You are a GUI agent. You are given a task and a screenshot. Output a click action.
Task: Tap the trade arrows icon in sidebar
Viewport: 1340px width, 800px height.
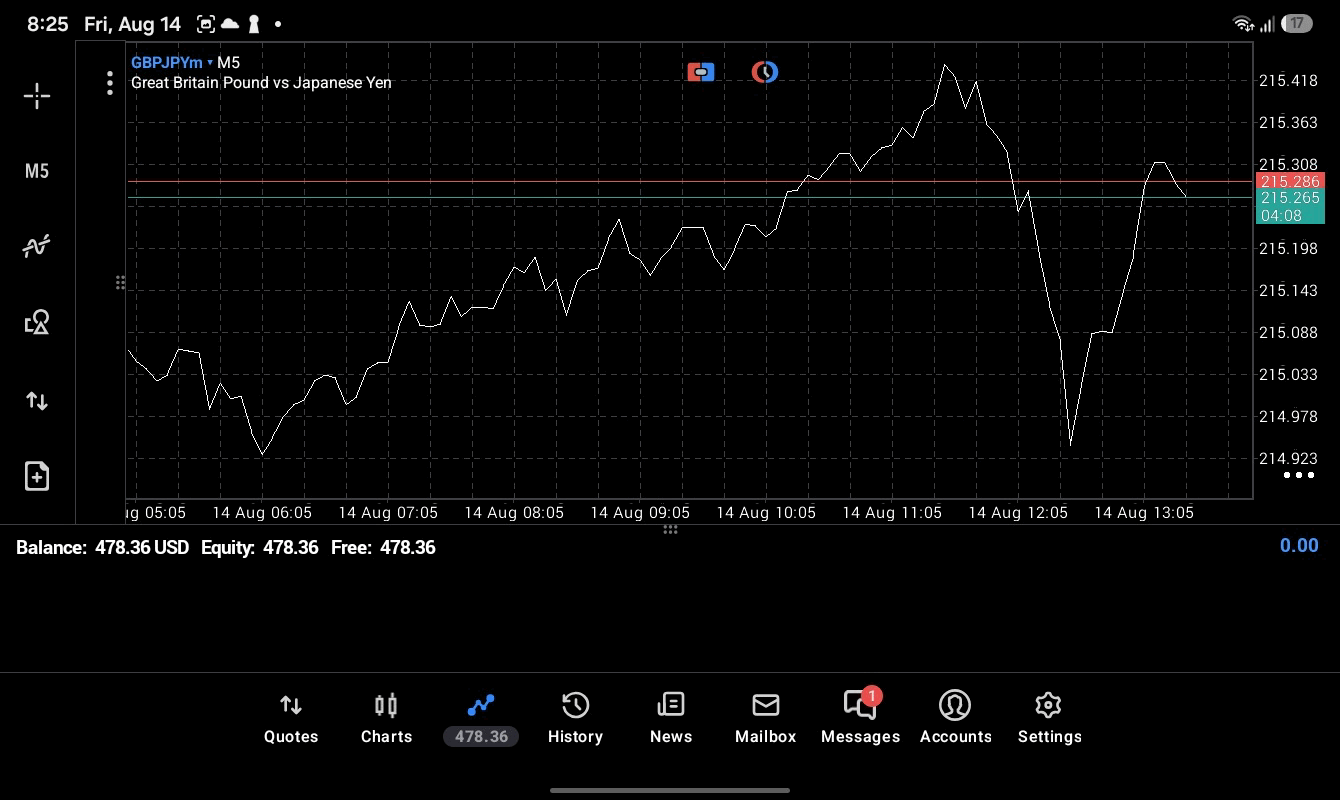click(37, 401)
